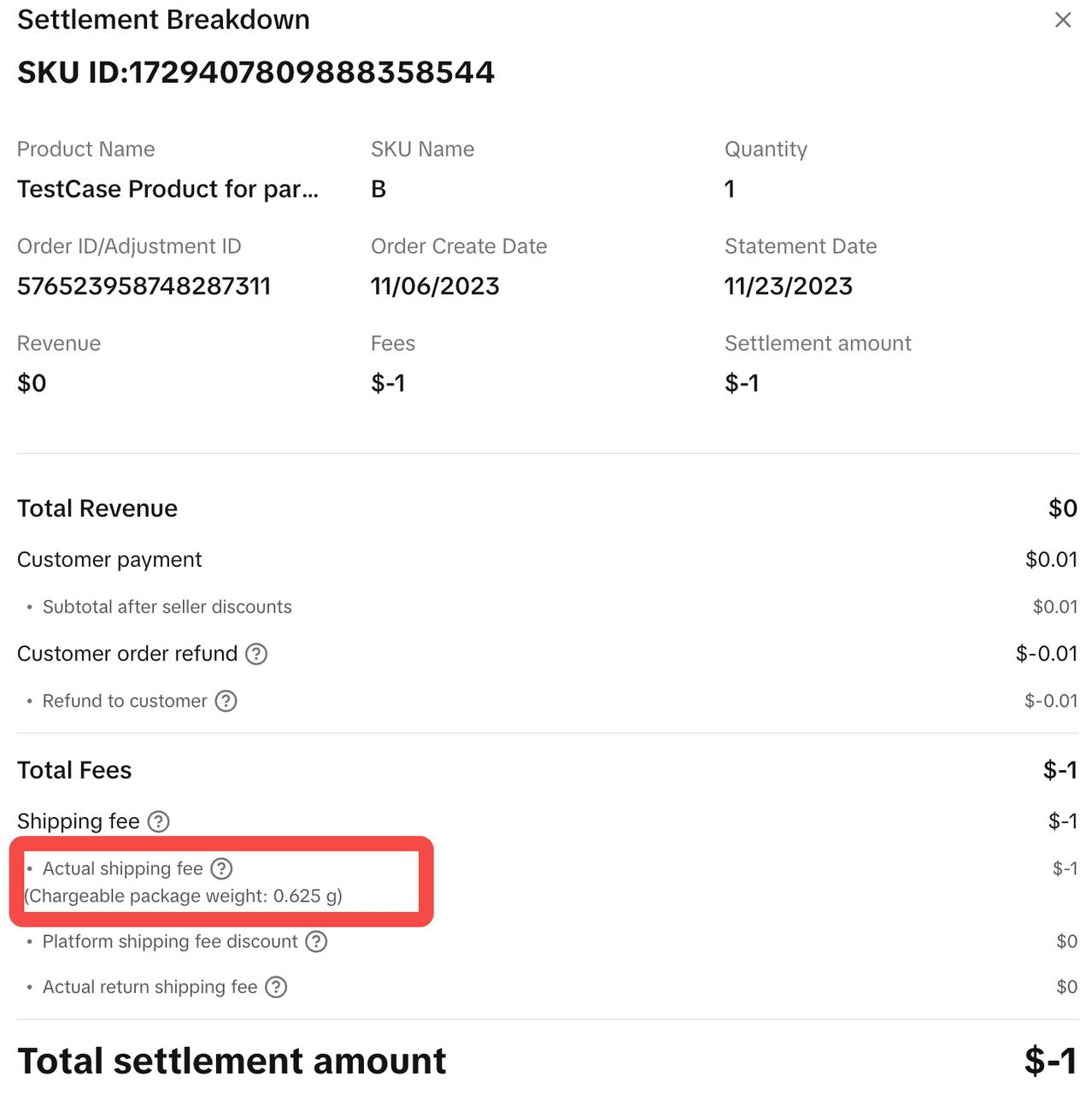1092x1094 pixels.
Task: Show info for Actual shipping fee
Action: (x=221, y=868)
